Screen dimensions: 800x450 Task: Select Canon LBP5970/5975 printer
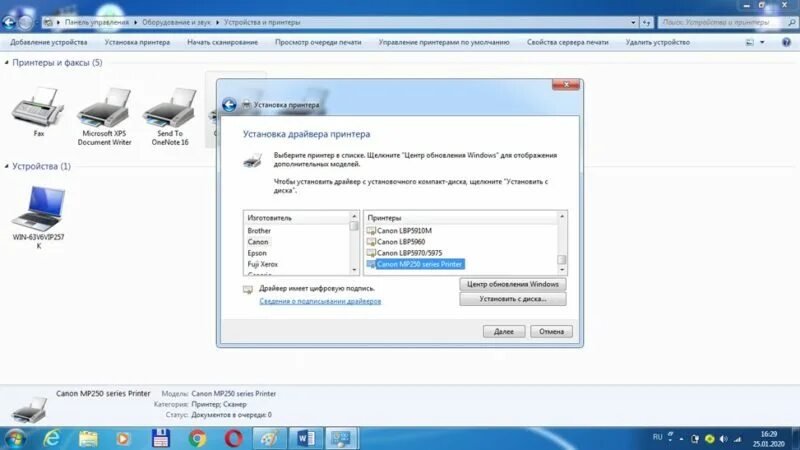(405, 253)
